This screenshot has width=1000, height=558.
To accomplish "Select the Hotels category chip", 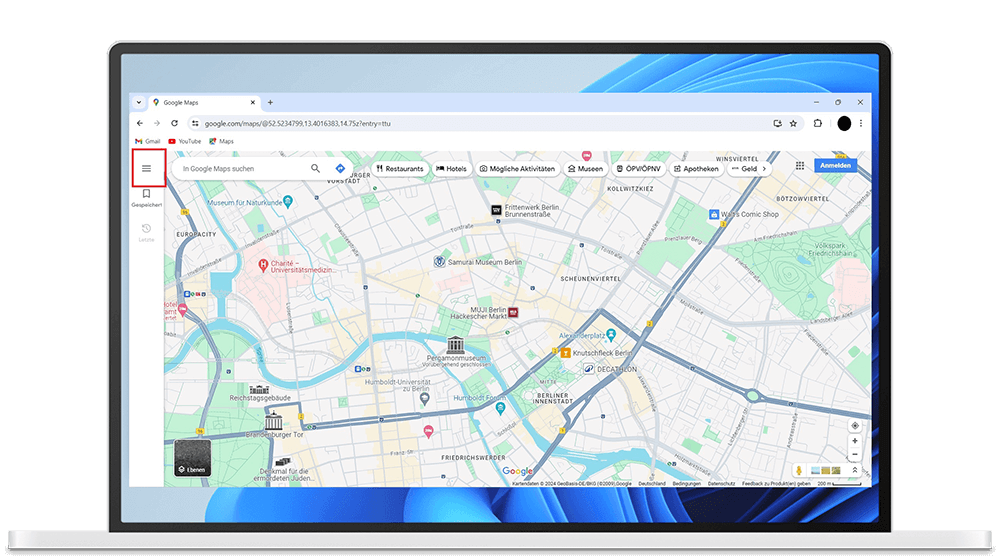I will click(451, 168).
